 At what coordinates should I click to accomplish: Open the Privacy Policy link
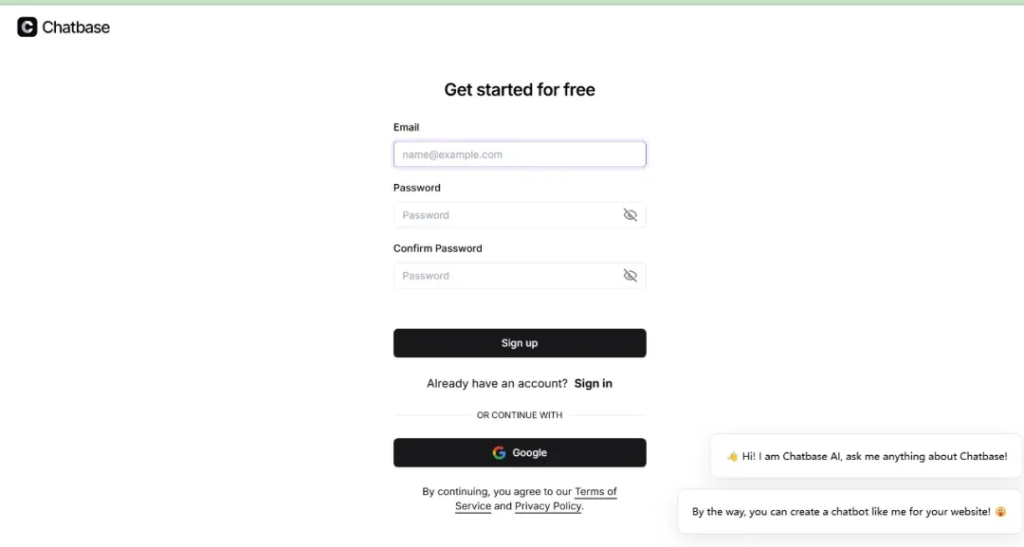pyautogui.click(x=547, y=506)
